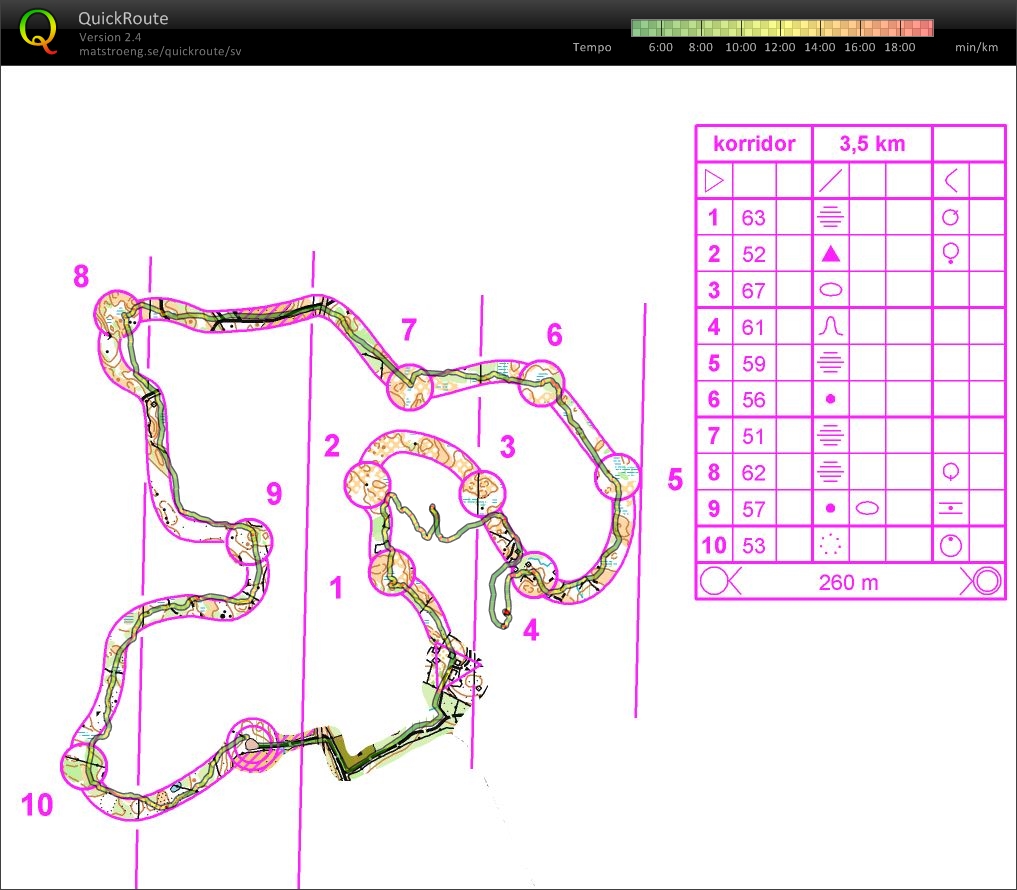The height and width of the screenshot is (890, 1017).
Task: Click the 260 m finish distance text
Action: tap(848, 583)
